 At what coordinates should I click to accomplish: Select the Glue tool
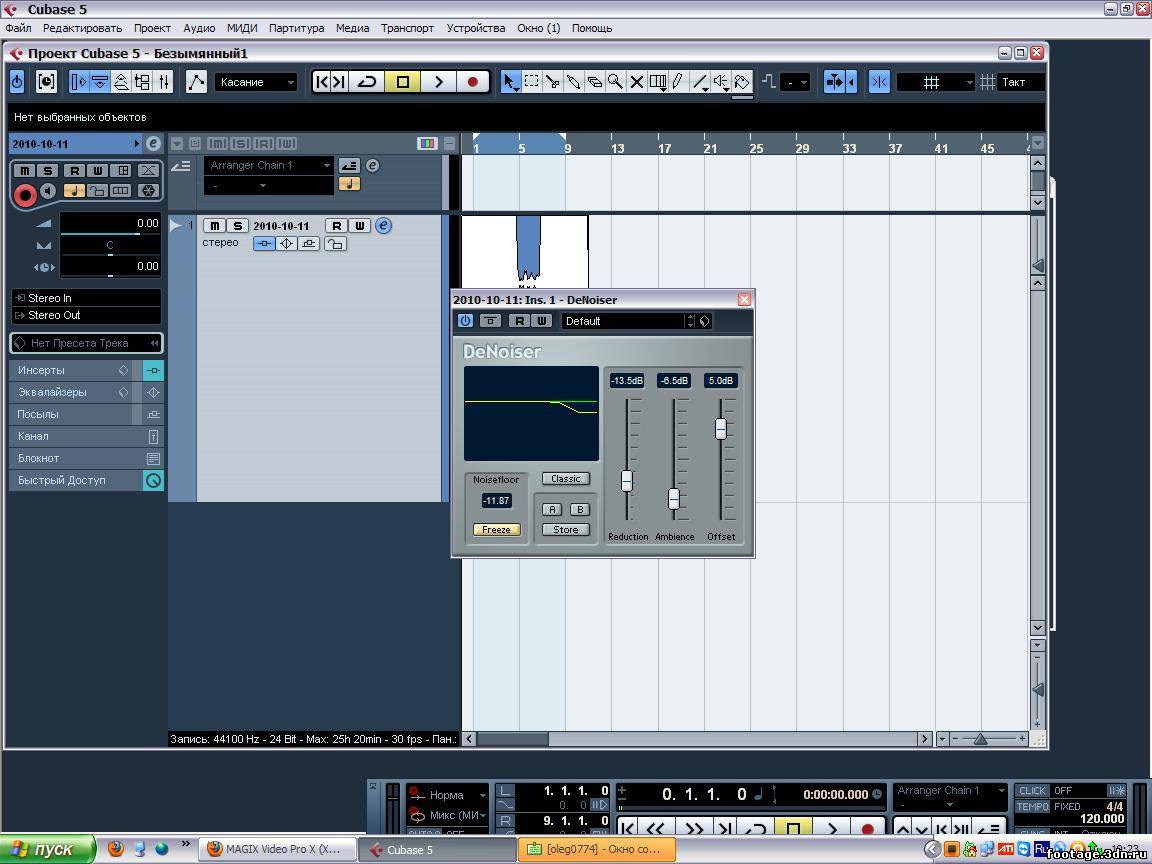tap(574, 82)
